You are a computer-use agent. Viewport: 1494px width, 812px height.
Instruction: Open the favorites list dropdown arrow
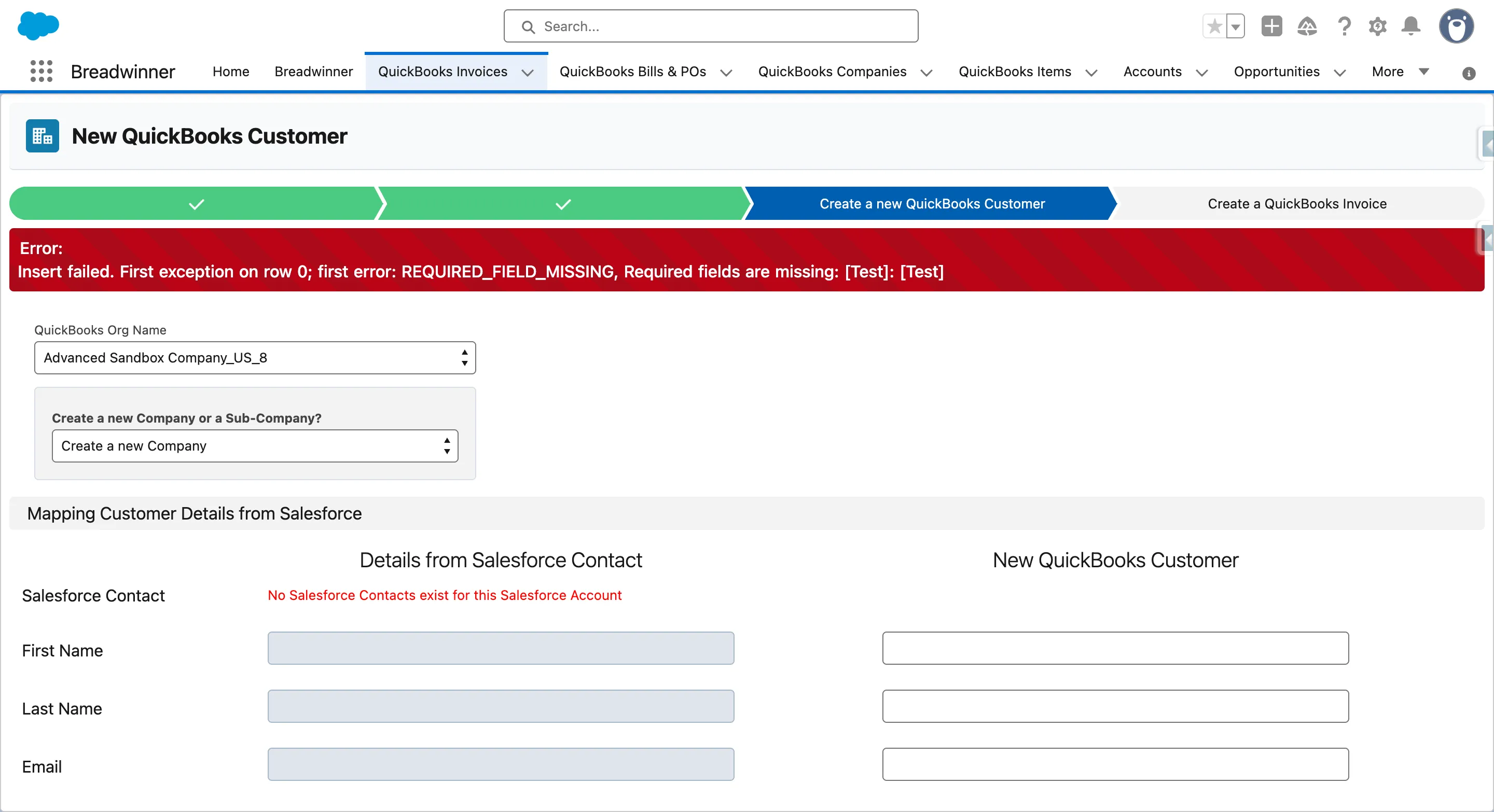point(1235,26)
